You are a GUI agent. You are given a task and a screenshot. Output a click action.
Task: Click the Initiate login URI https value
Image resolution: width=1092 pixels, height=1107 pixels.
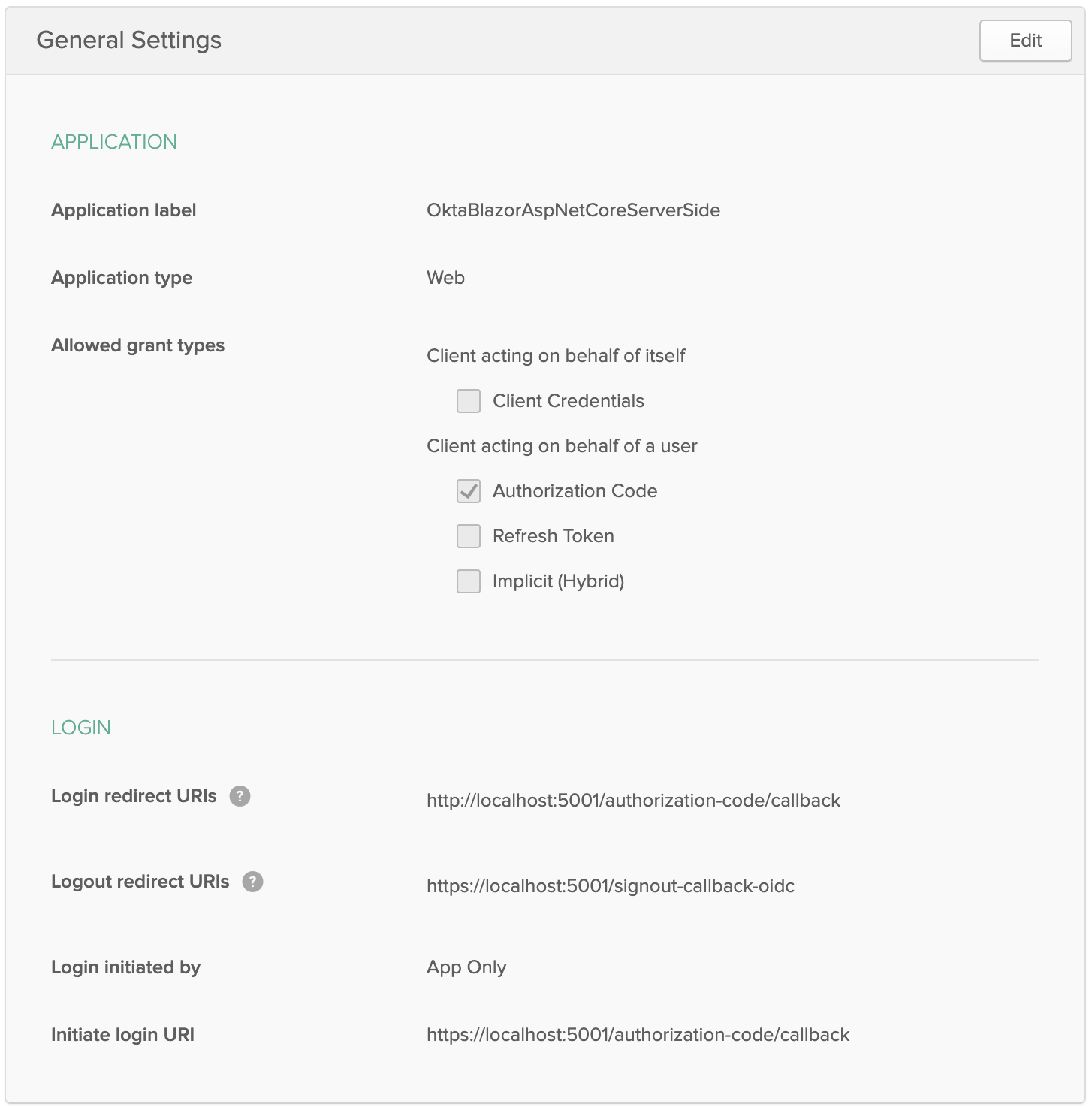(638, 1035)
